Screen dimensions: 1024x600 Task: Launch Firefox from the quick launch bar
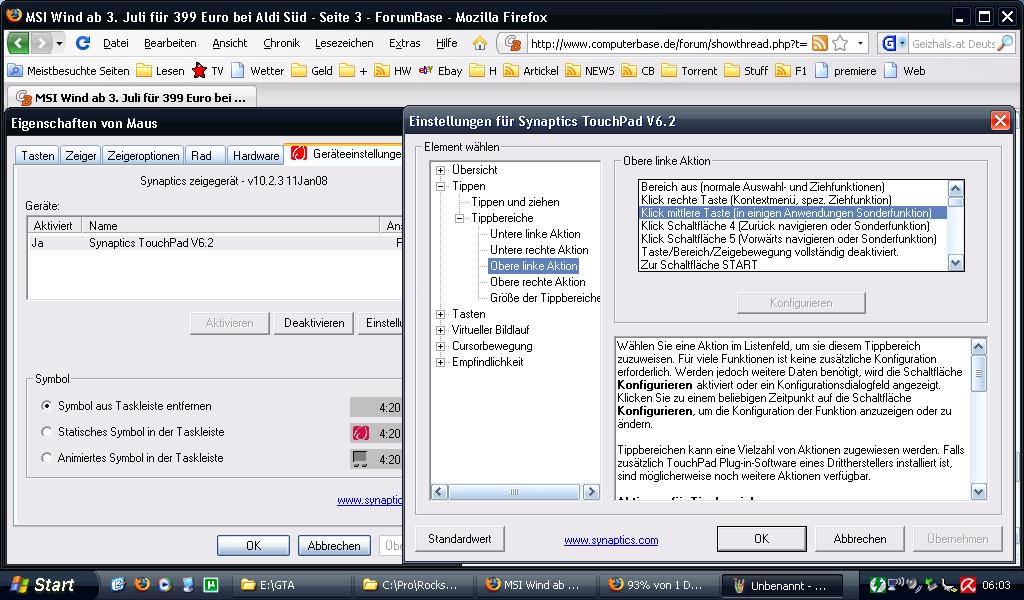click(x=141, y=584)
